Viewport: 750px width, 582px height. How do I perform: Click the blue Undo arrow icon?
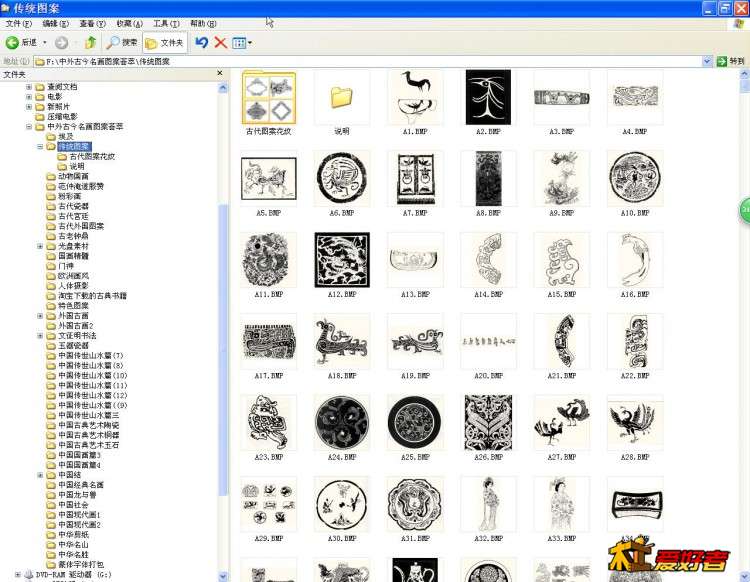coord(201,43)
